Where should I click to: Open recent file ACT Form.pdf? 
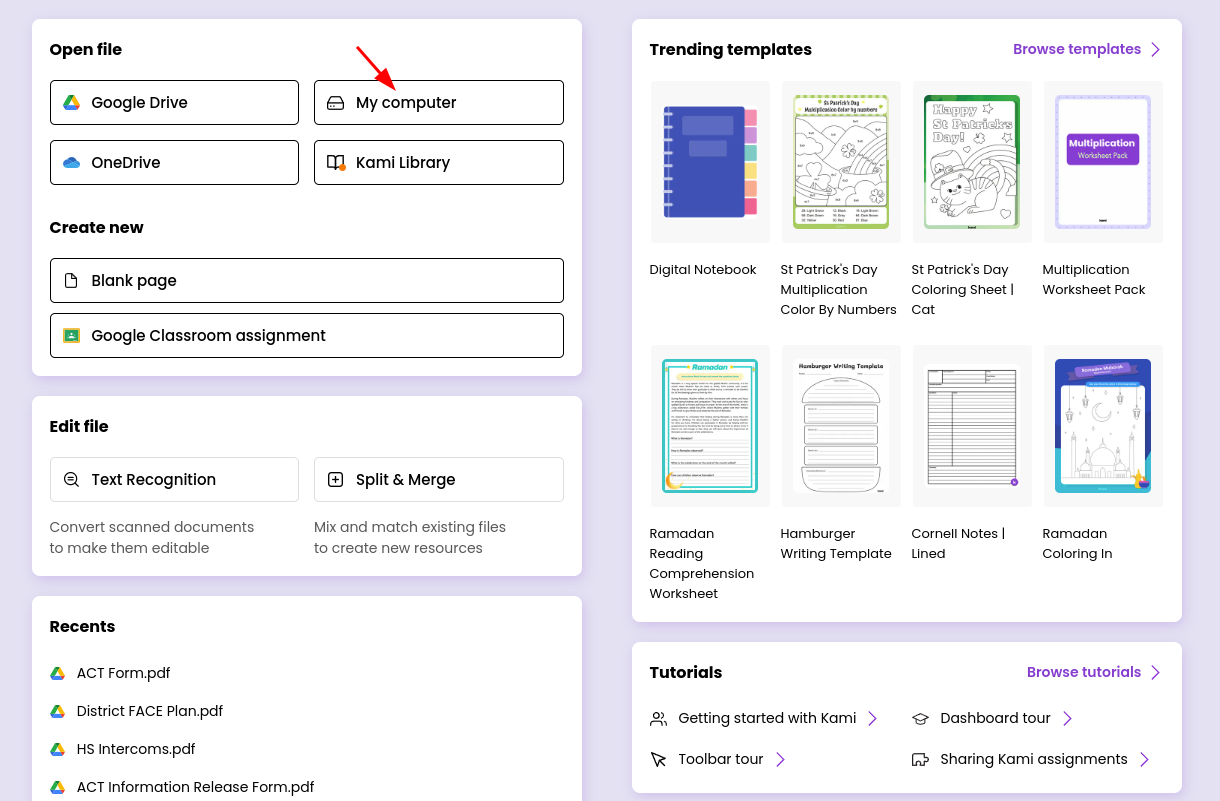pos(124,674)
